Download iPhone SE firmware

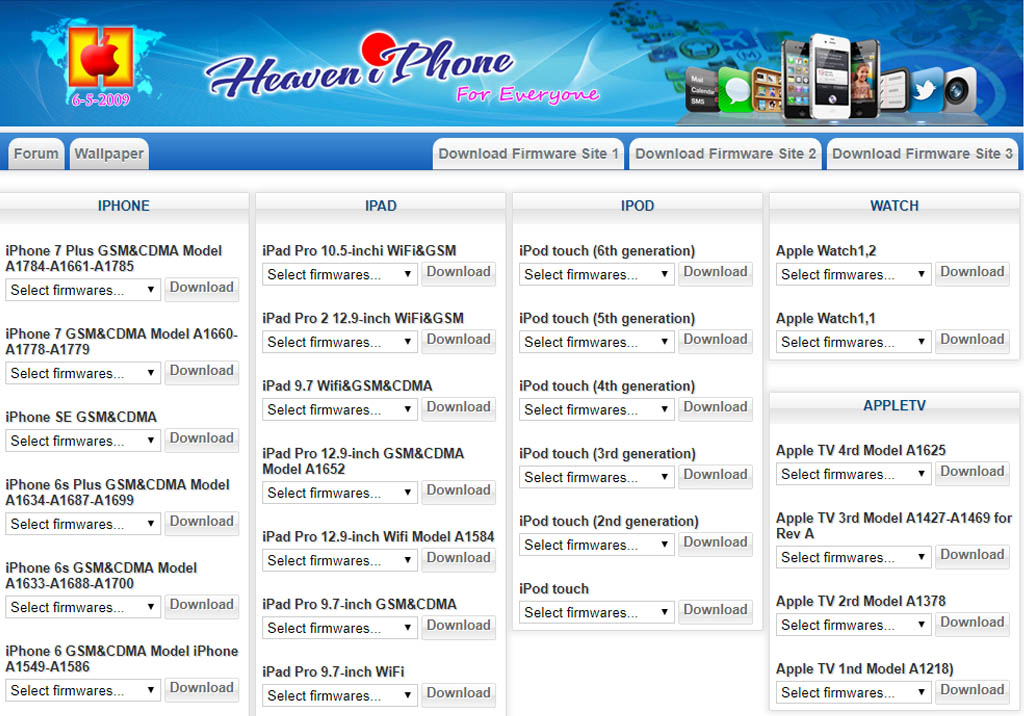tap(201, 439)
